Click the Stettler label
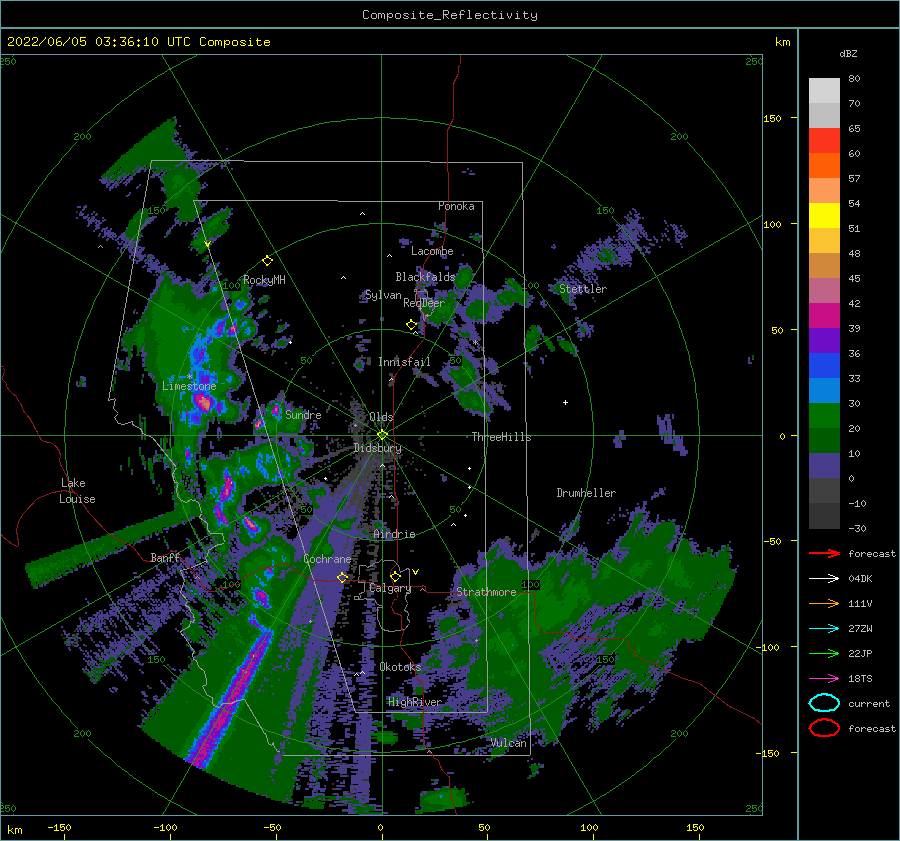The width and height of the screenshot is (900, 841). pyautogui.click(x=583, y=289)
